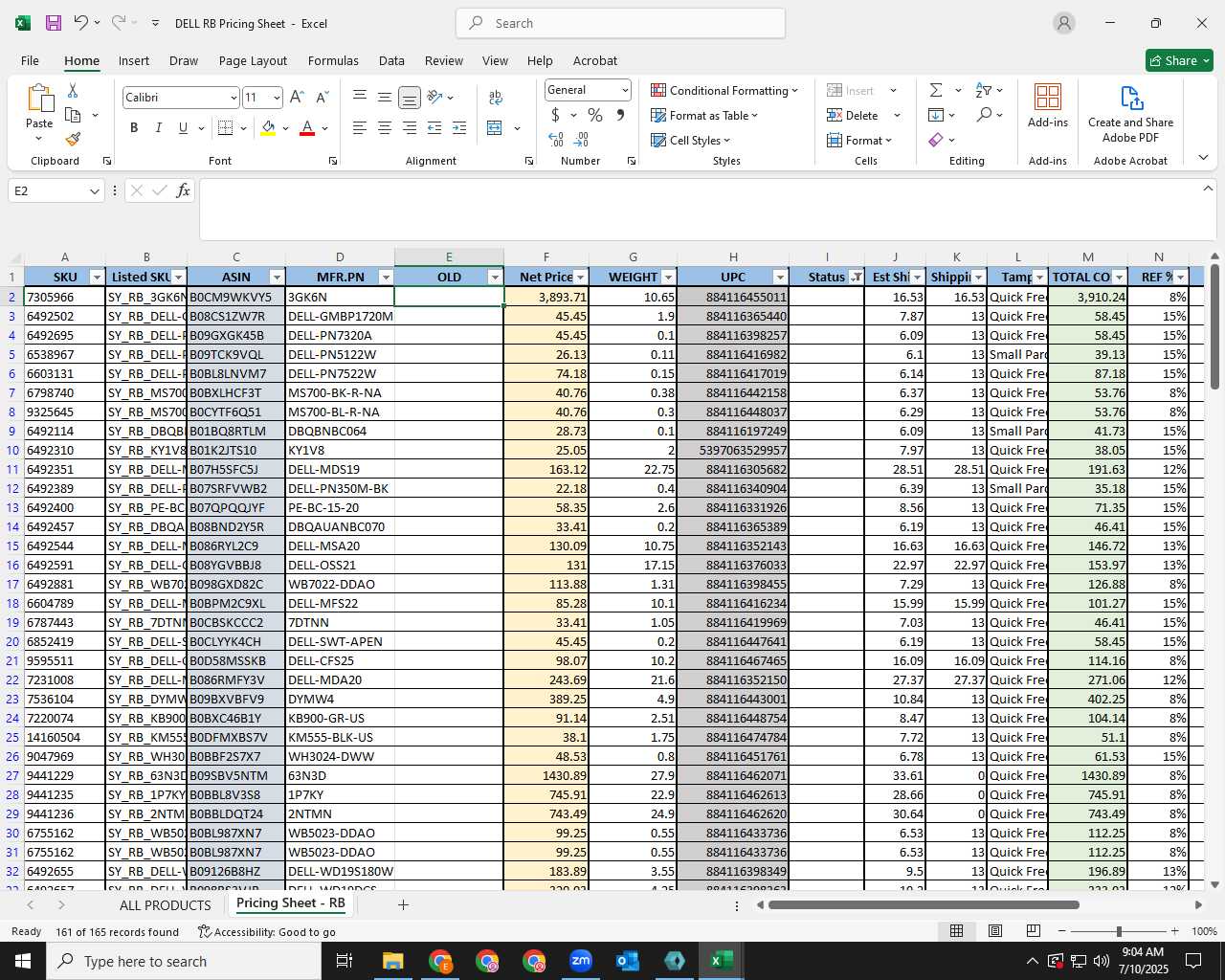This screenshot has width=1225, height=980.
Task: Click the Fill Color bucket swatch
Action: click(x=268, y=127)
